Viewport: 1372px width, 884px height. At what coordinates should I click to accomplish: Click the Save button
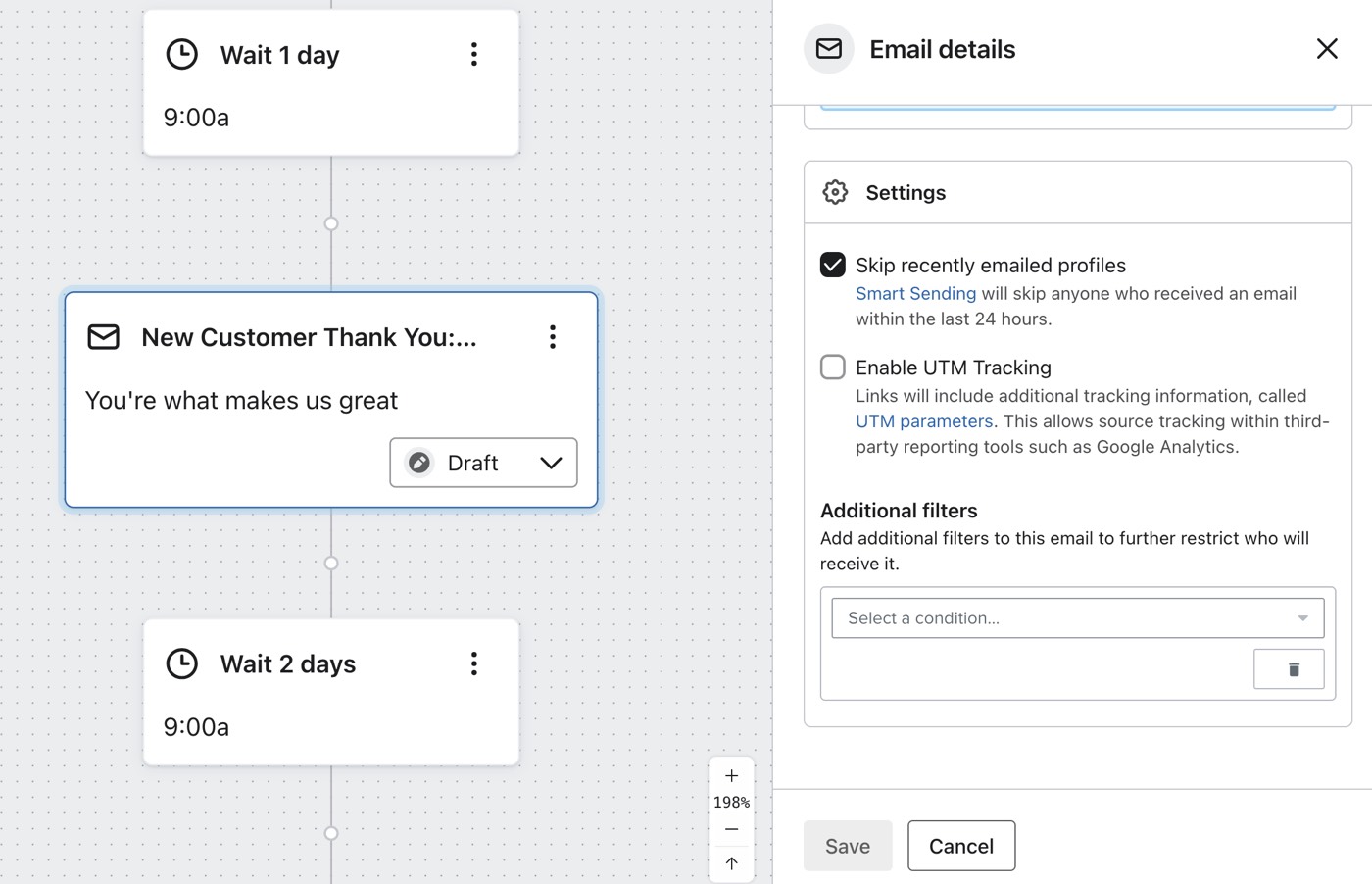[848, 846]
